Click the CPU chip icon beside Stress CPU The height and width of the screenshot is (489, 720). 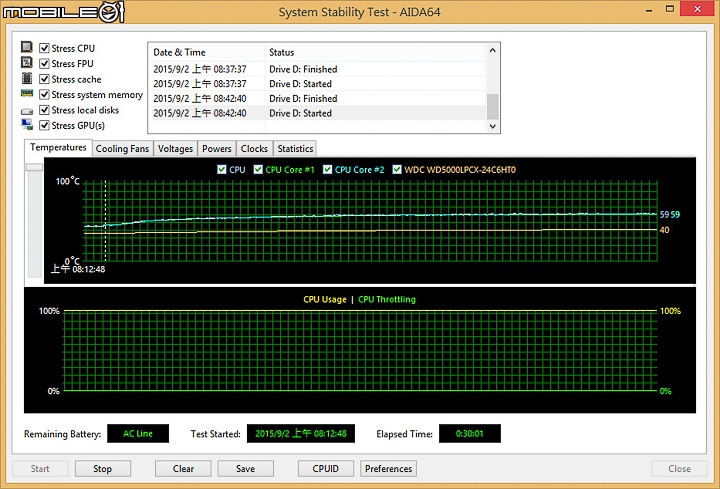[27, 47]
